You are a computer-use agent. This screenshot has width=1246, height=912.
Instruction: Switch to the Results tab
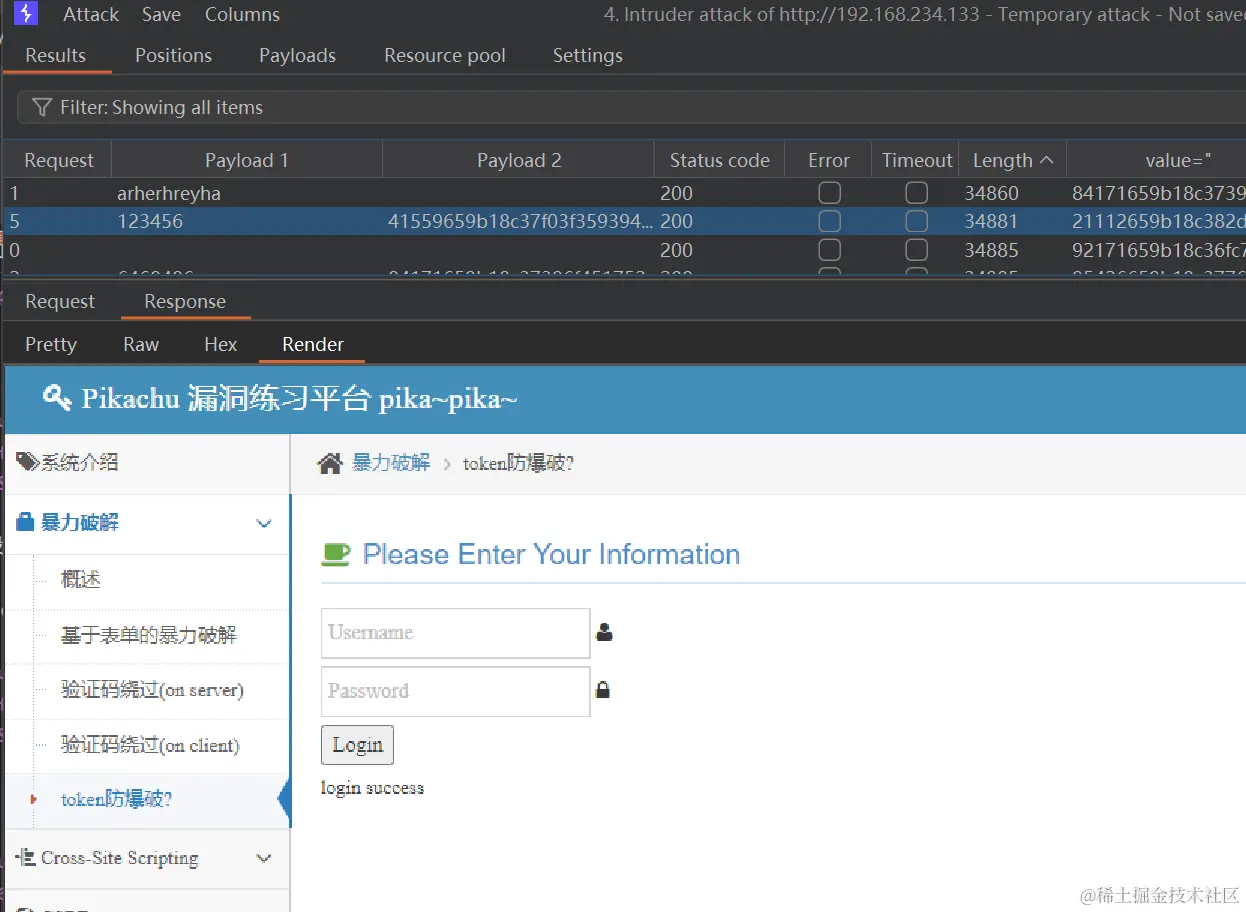(x=56, y=55)
